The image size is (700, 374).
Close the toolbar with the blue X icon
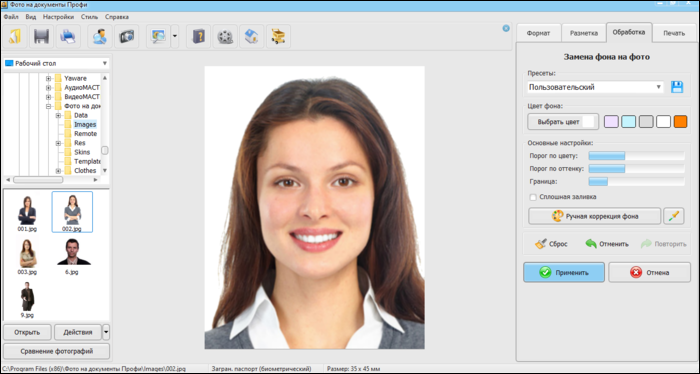tap(506, 28)
